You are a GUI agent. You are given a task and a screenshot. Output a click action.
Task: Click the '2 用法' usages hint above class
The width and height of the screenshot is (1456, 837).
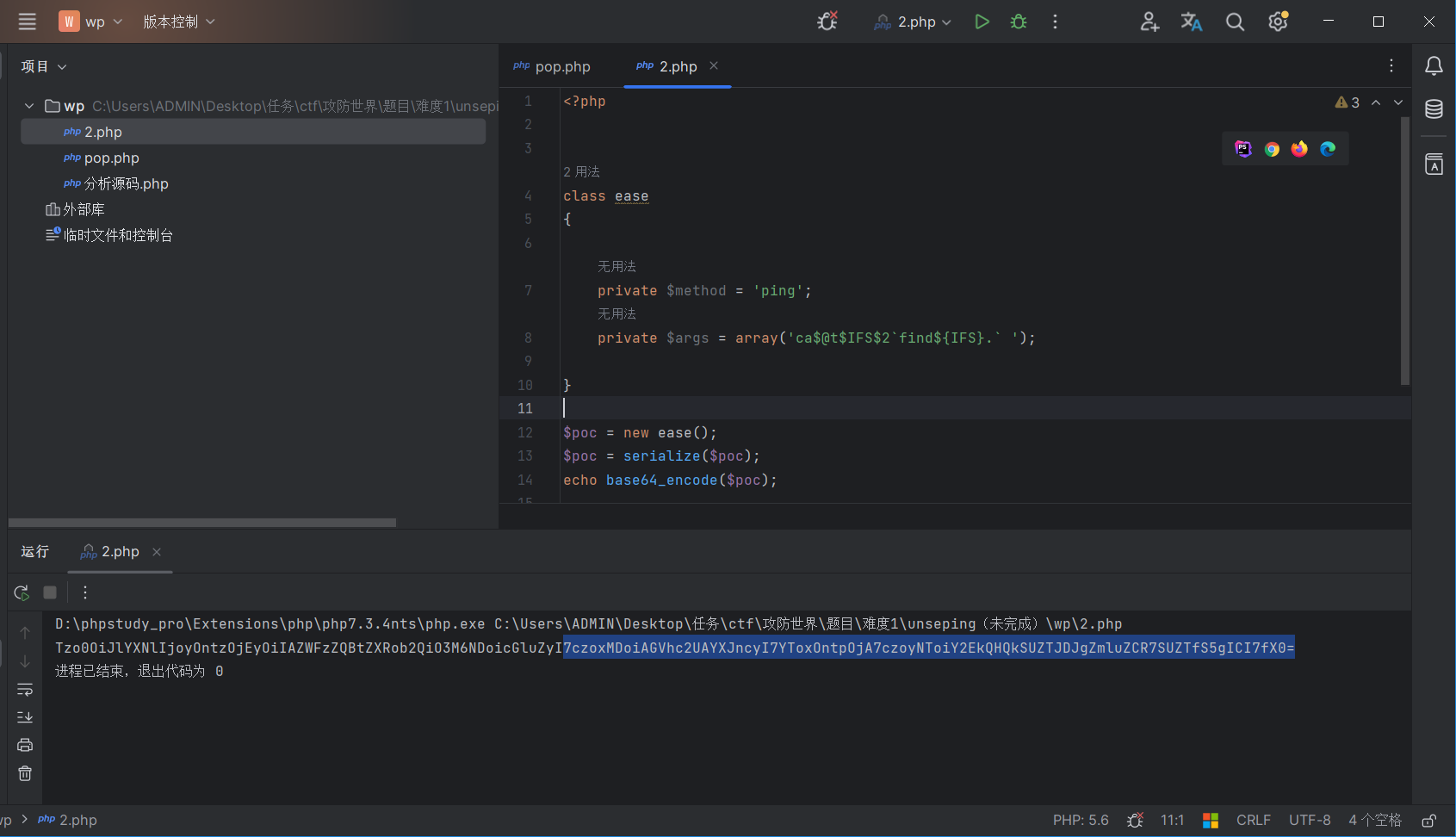(581, 172)
